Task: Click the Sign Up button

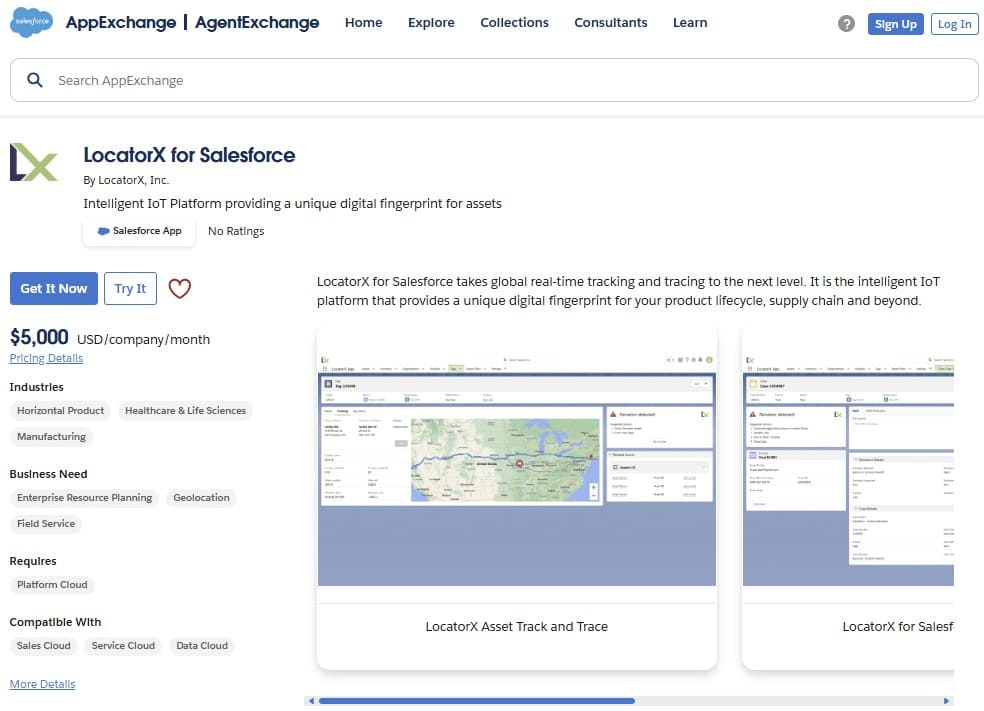Action: click(x=896, y=24)
